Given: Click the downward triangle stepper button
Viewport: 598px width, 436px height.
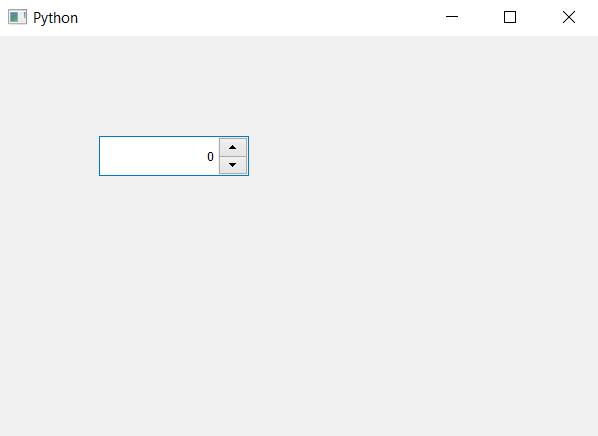Looking at the screenshot, I should [233, 165].
